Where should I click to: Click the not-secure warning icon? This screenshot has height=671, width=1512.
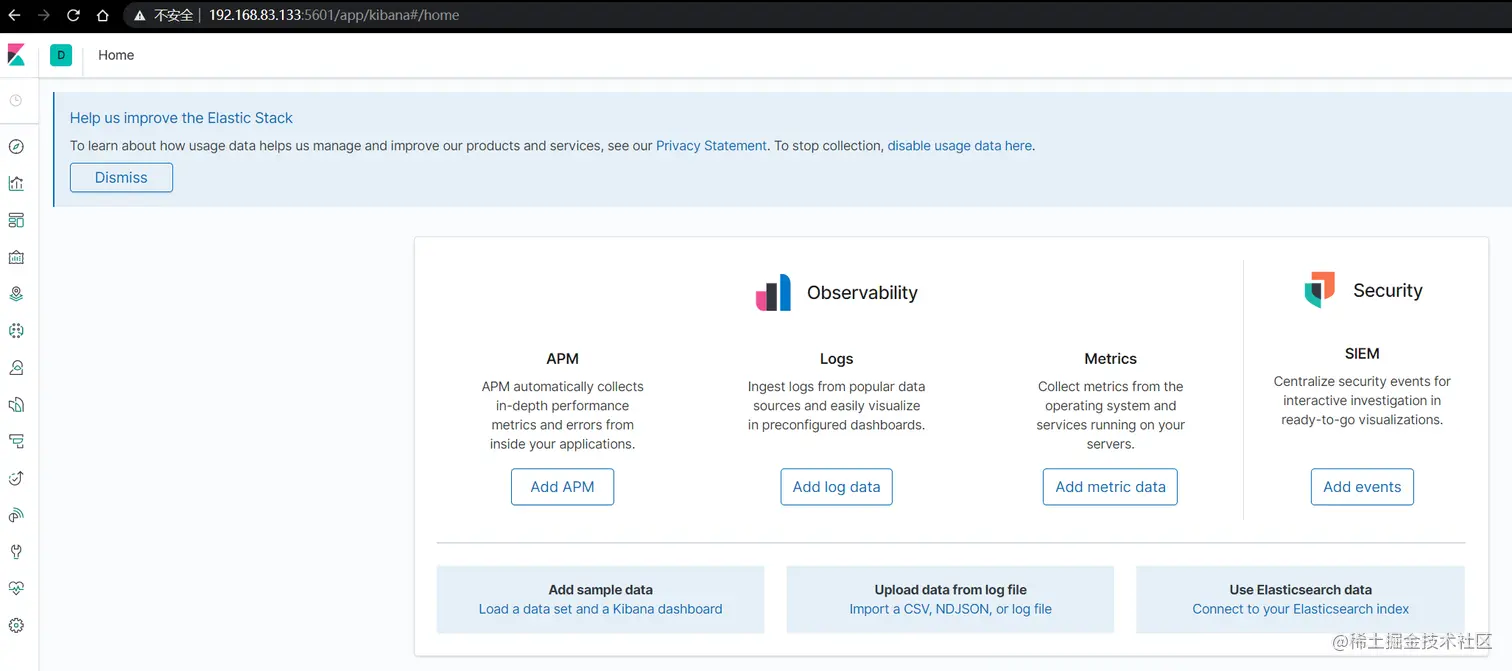(141, 15)
